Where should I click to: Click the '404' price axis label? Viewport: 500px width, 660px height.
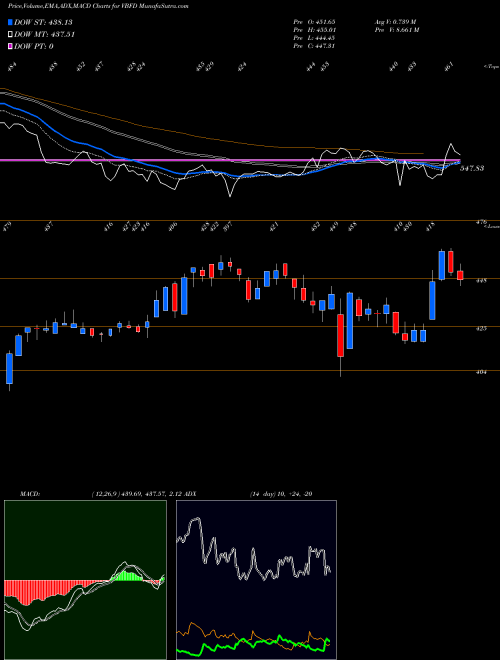click(483, 372)
